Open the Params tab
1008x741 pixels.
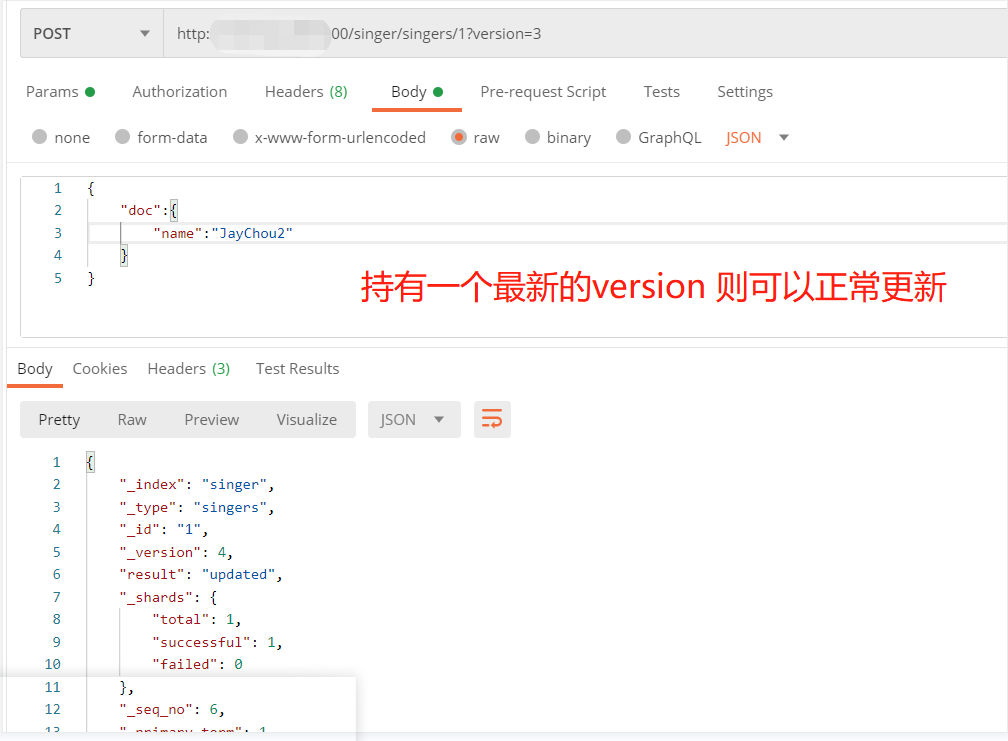click(x=60, y=92)
